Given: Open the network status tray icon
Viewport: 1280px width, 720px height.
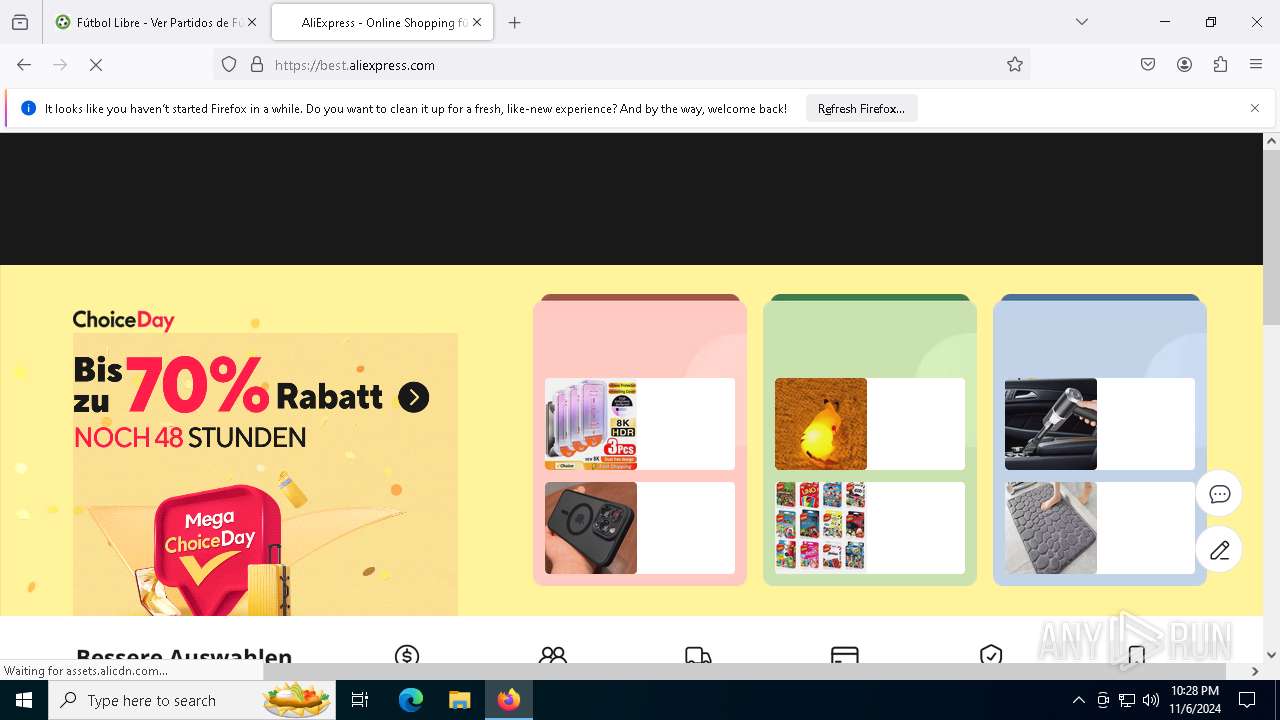Looking at the screenshot, I should (1127, 700).
